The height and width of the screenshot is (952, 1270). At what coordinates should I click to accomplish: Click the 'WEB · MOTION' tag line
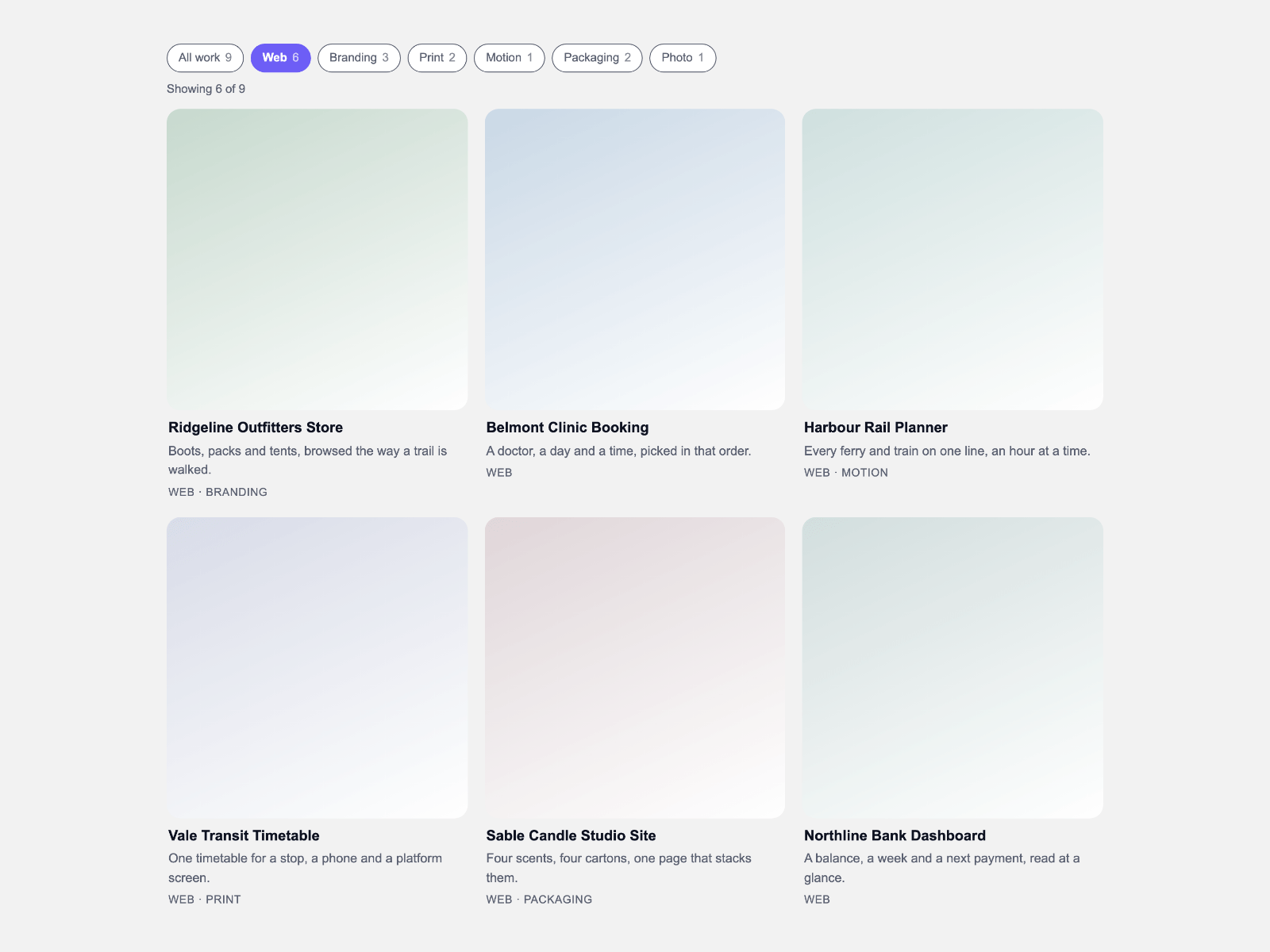[846, 473]
